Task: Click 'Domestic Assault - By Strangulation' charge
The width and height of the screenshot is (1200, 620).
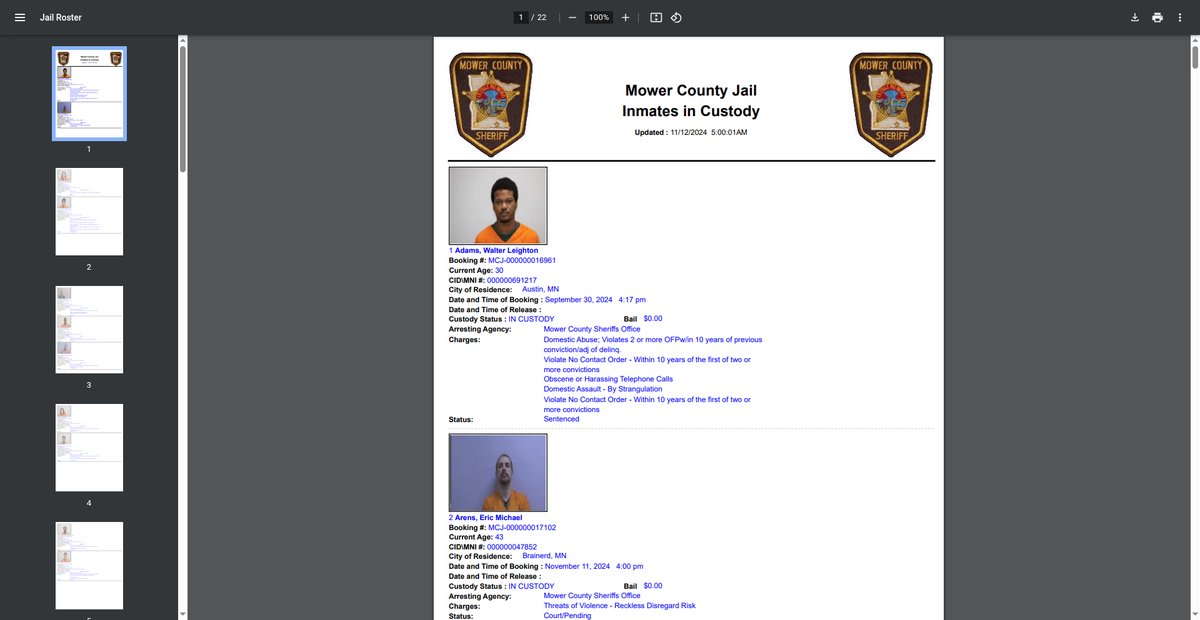Action: 602,389
